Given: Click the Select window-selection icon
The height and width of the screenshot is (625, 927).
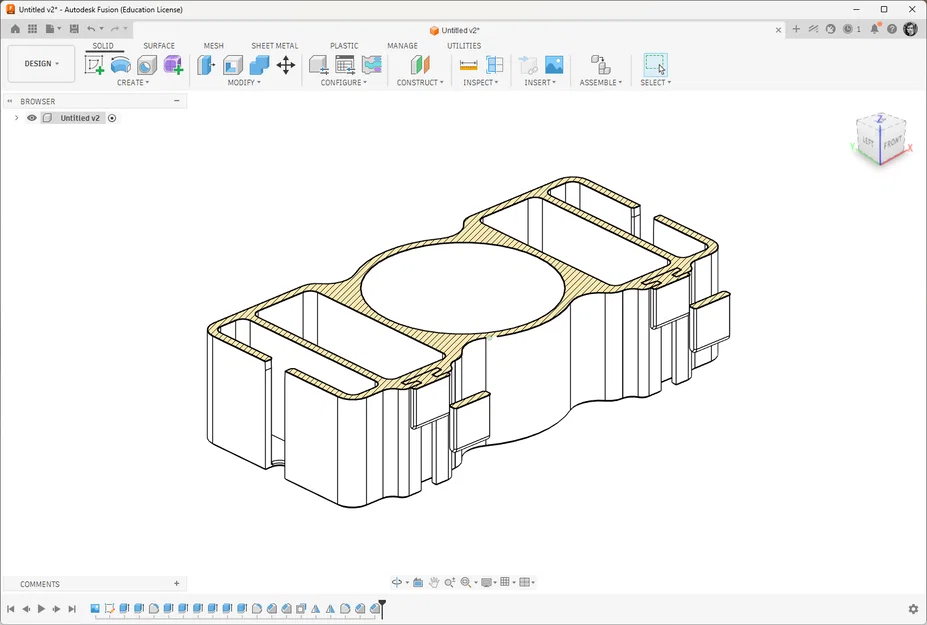Looking at the screenshot, I should tap(655, 64).
